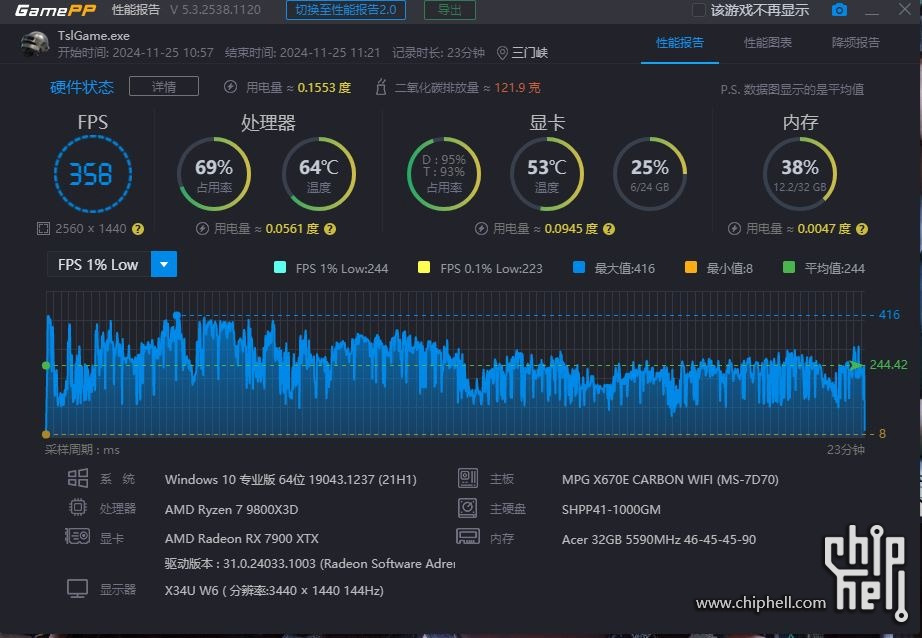Click the cyan FPS 1% Low legend swatch
Screen dimensions: 922x638
click(x=280, y=268)
